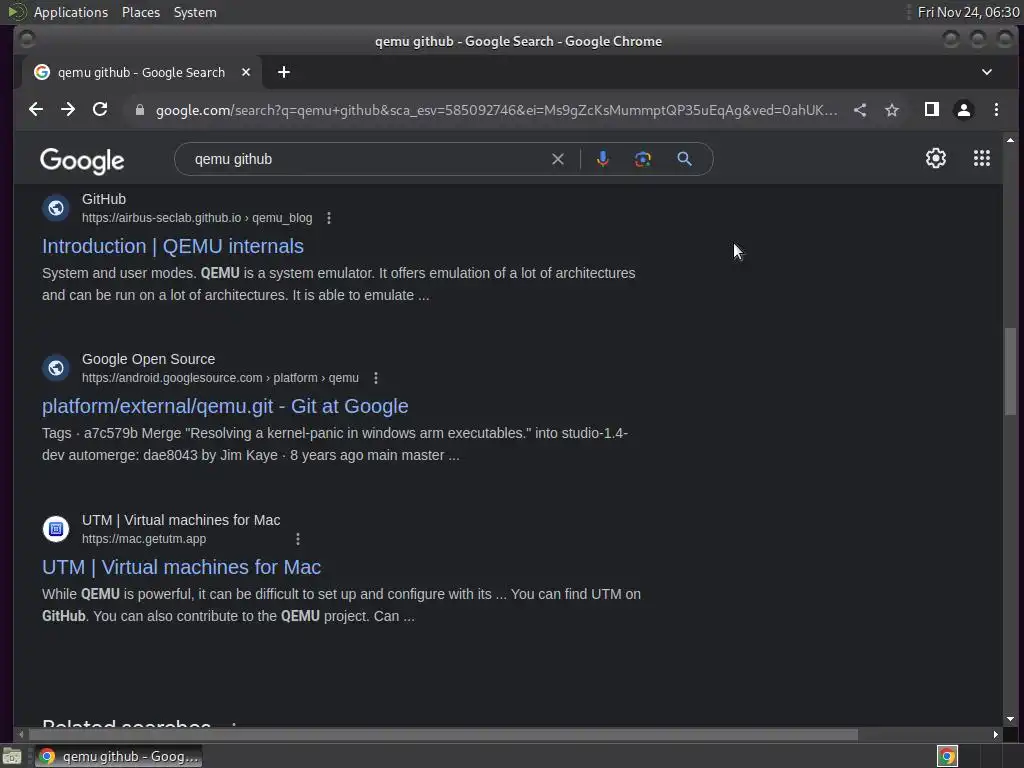Bookmark this page with the star
The image size is (1024, 768).
pyautogui.click(x=892, y=110)
